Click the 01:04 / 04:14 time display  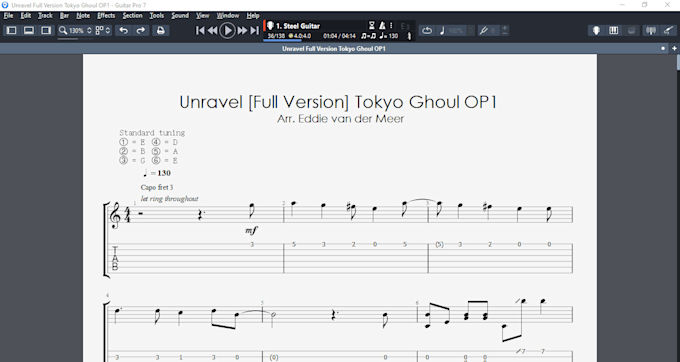pyautogui.click(x=339, y=36)
